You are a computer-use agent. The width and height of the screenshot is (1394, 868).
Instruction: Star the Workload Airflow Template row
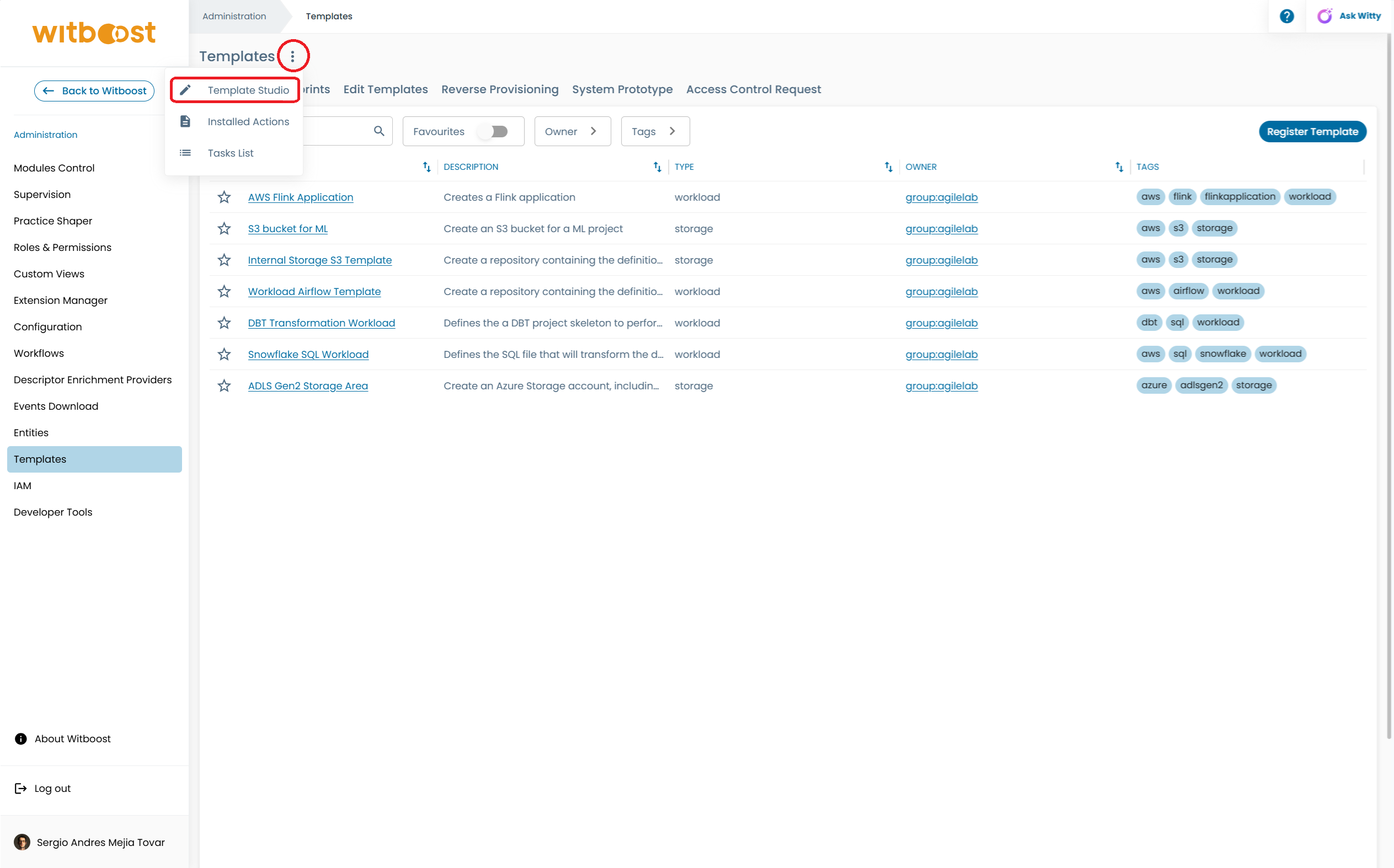coord(224,292)
